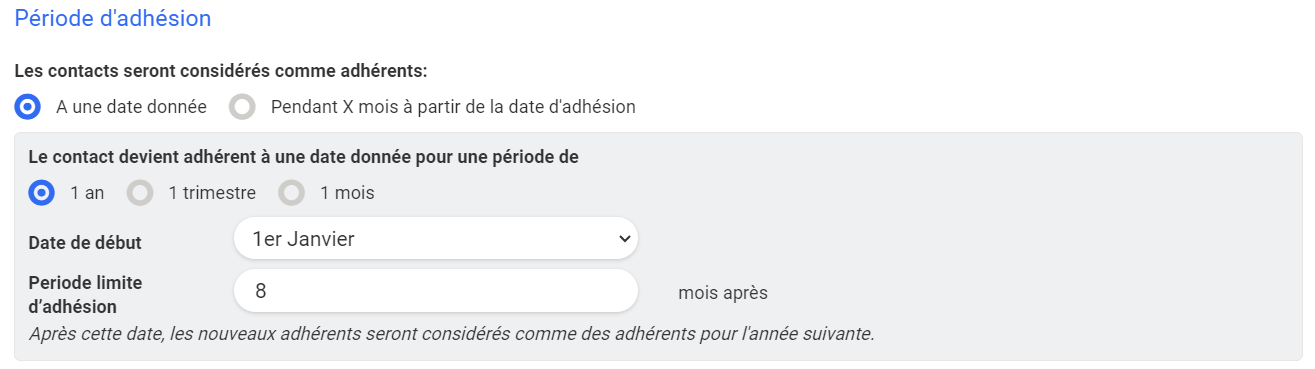Screen dimensions: 1315x369
Task: Click the "1 trimestre" label text
Action: (x=212, y=193)
